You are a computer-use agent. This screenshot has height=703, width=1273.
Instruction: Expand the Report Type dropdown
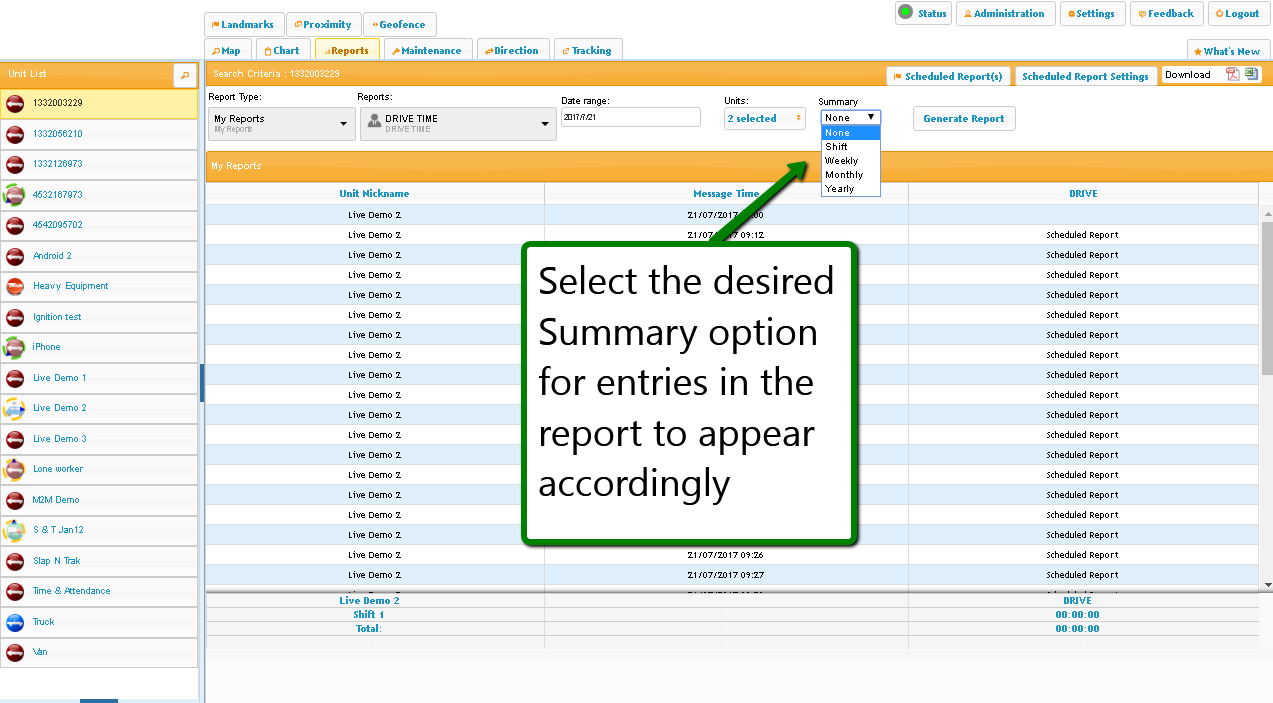[281, 123]
